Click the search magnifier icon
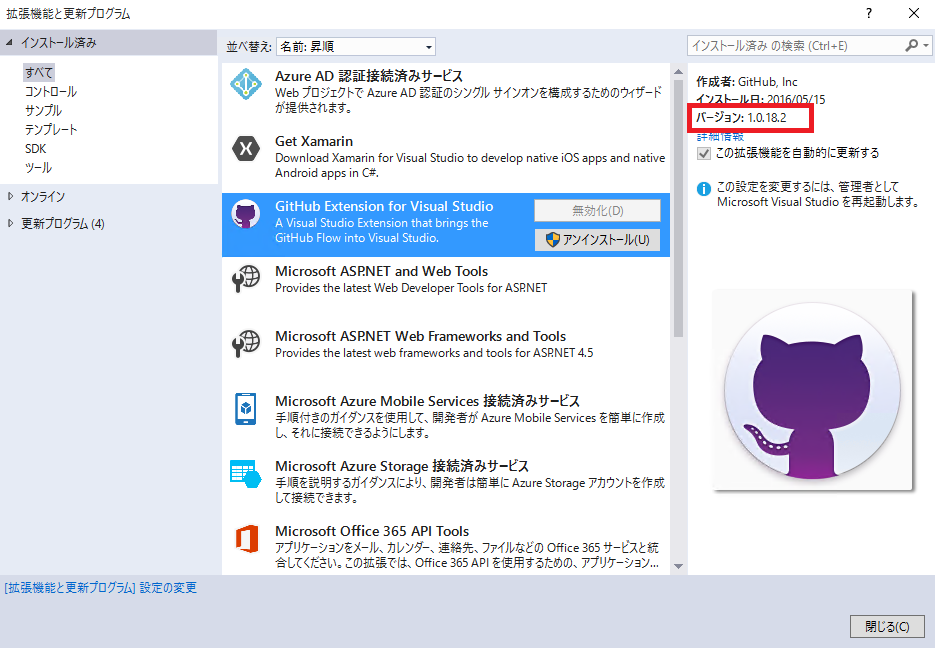This screenshot has width=935, height=648. [x=911, y=45]
